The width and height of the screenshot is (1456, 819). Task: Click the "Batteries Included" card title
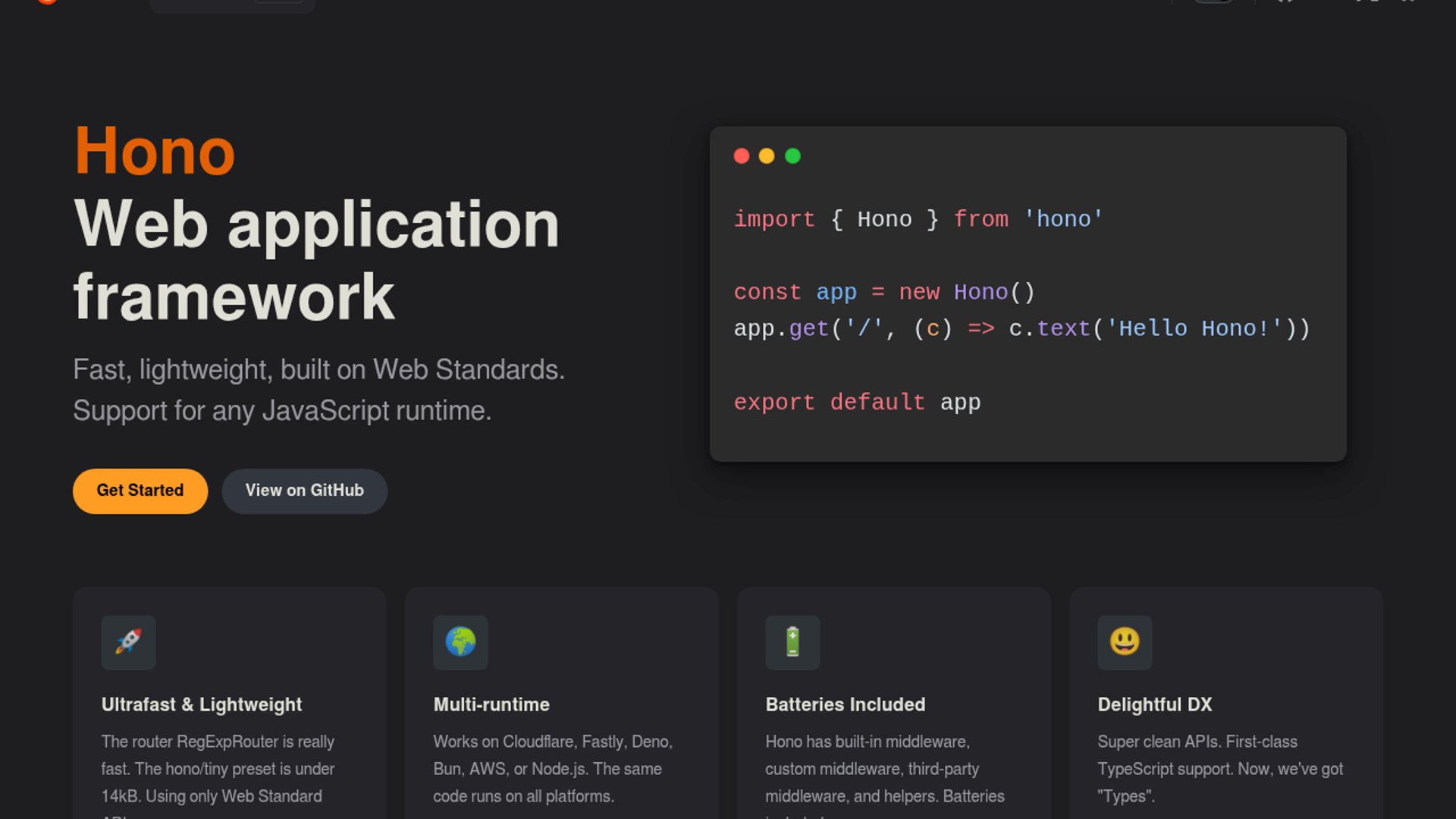[846, 704]
